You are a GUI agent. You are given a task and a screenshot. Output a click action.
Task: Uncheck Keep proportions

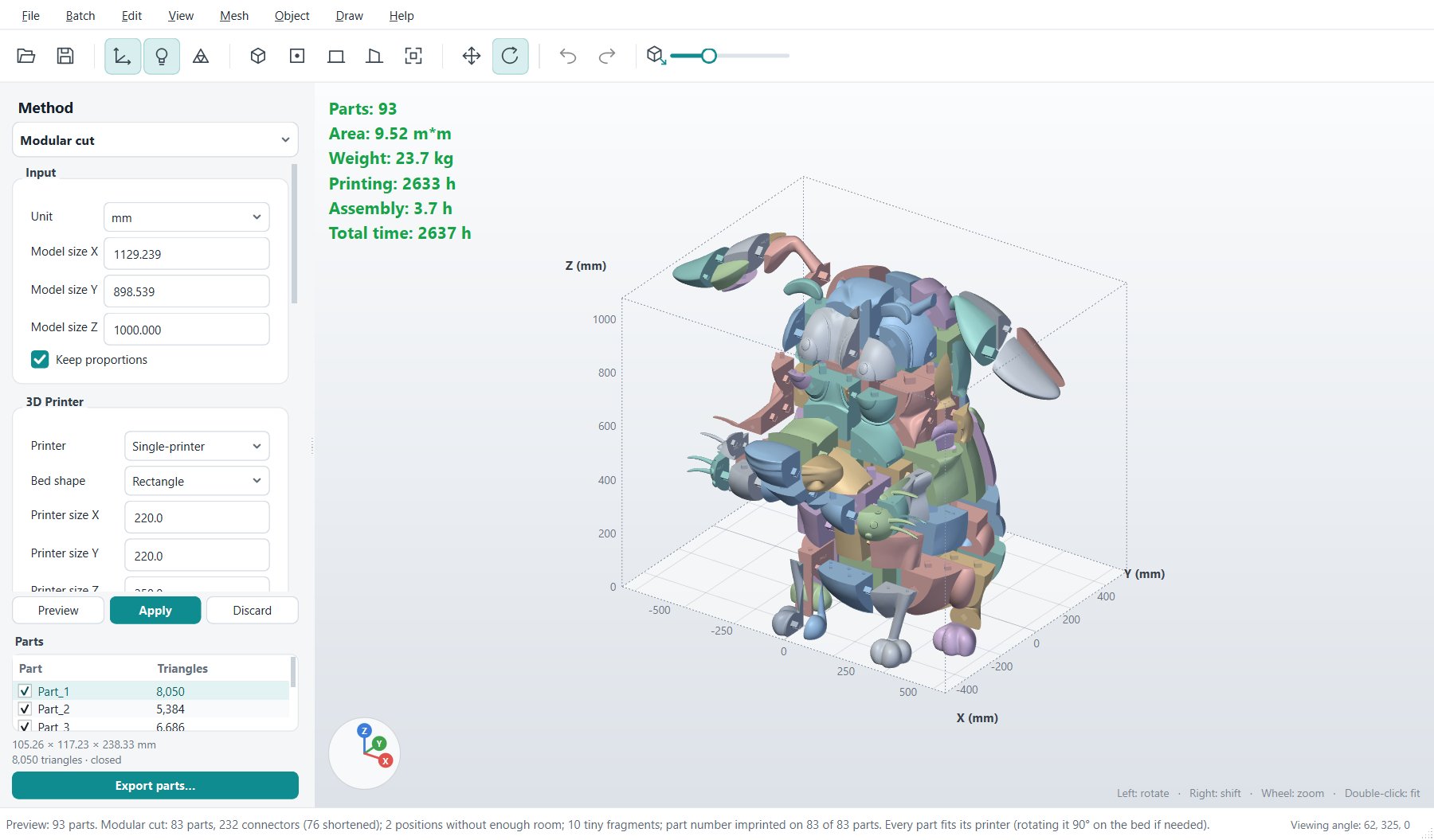click(x=40, y=360)
